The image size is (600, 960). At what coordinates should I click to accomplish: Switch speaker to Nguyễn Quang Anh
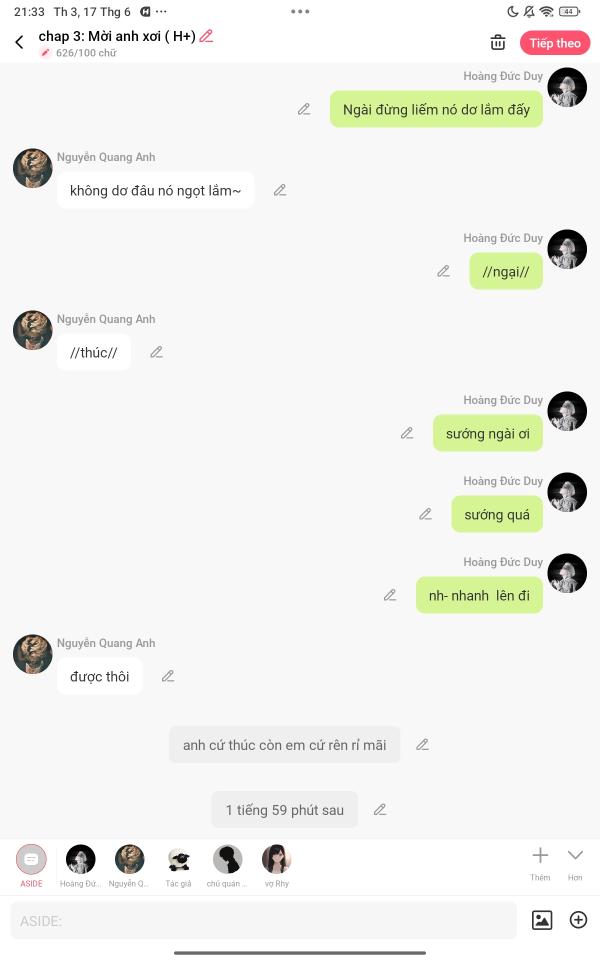tap(129, 865)
